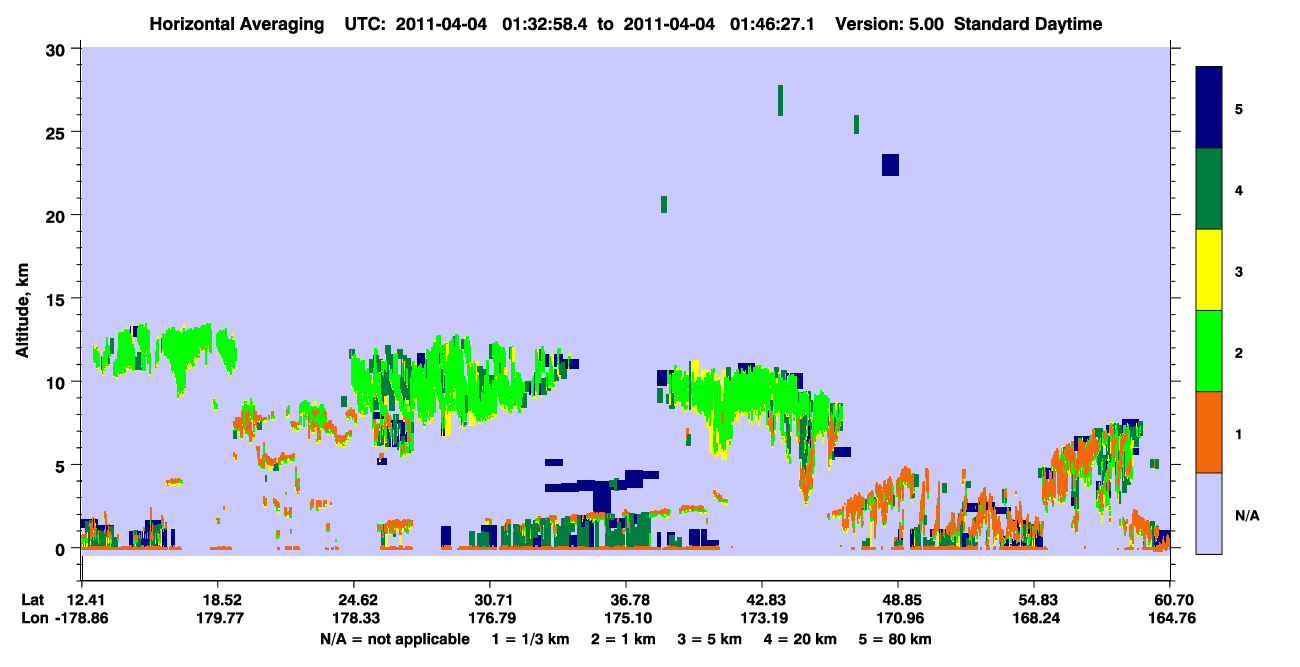Click the orange level 1 colorbar segment
This screenshot has height=667, width=1300.
click(1209, 432)
